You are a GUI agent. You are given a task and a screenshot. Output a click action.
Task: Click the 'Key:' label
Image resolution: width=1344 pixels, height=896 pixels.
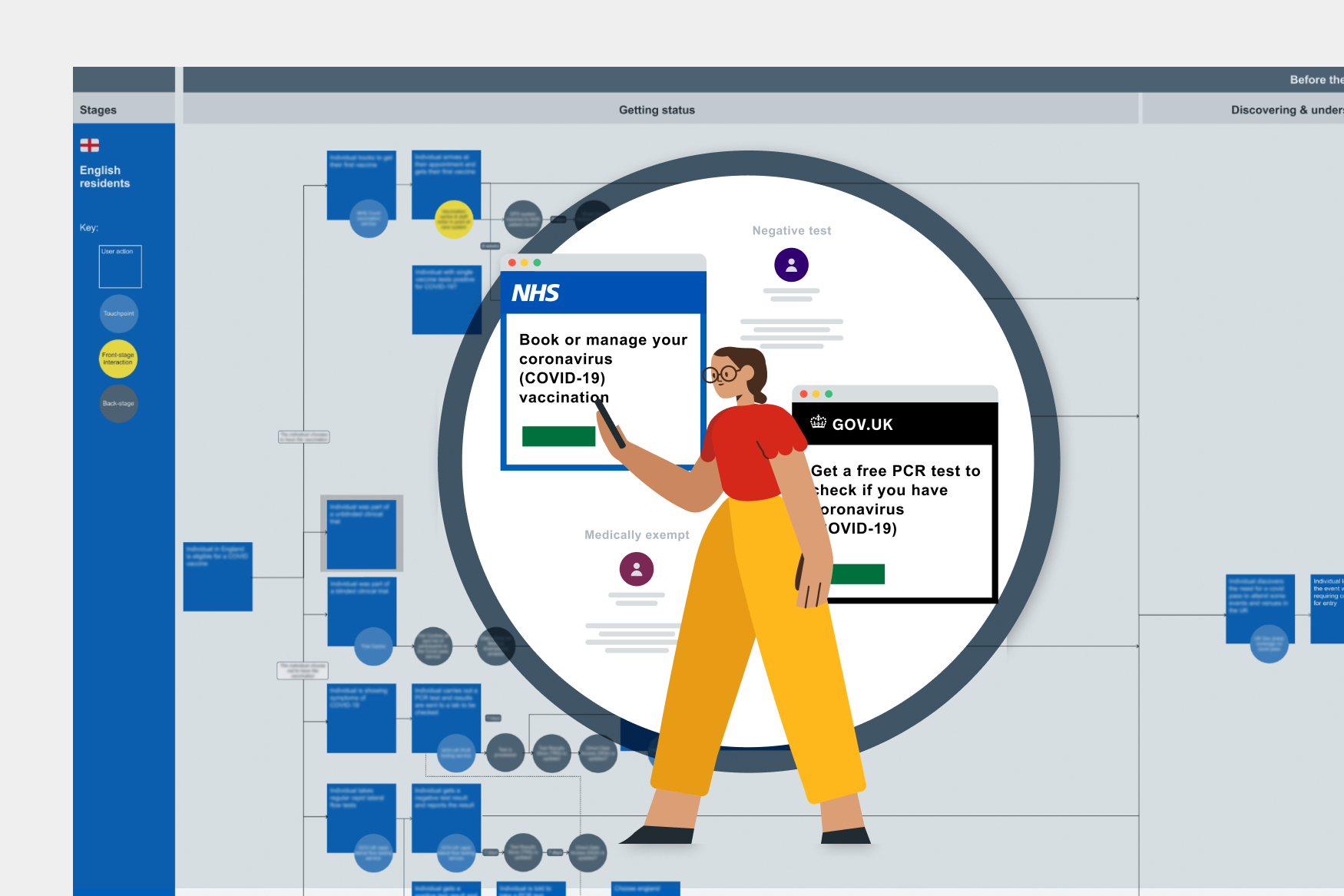pyautogui.click(x=89, y=227)
